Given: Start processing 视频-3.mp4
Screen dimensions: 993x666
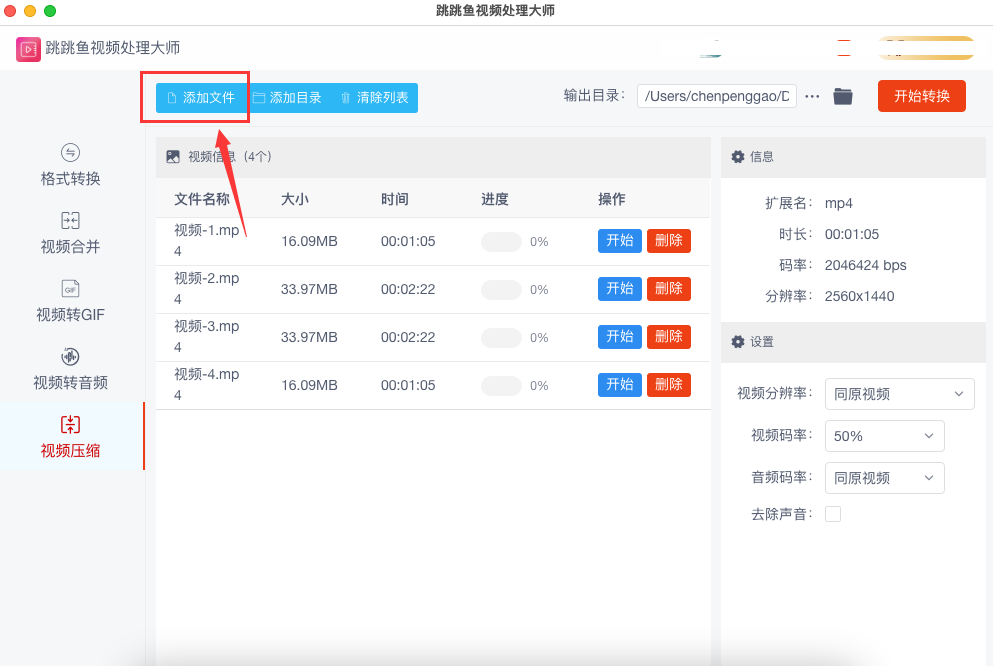Looking at the screenshot, I should point(619,337).
